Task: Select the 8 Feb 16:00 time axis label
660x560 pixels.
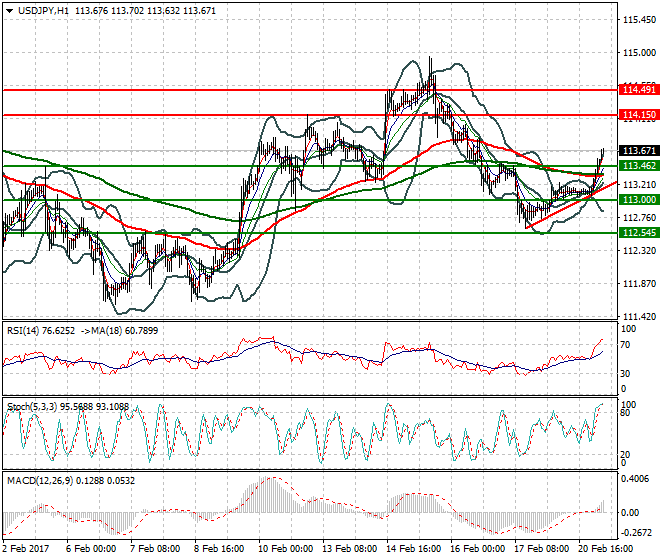Action: pyautogui.click(x=219, y=549)
